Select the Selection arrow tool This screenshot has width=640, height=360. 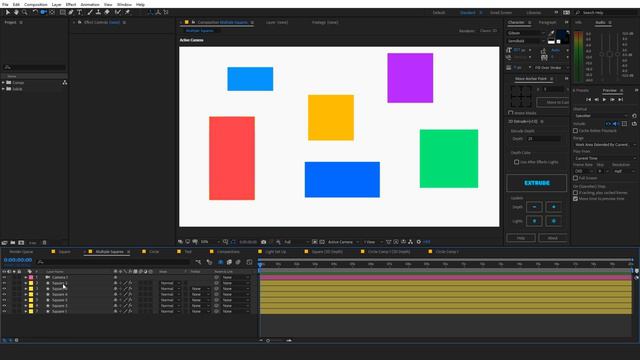pos(7,12)
